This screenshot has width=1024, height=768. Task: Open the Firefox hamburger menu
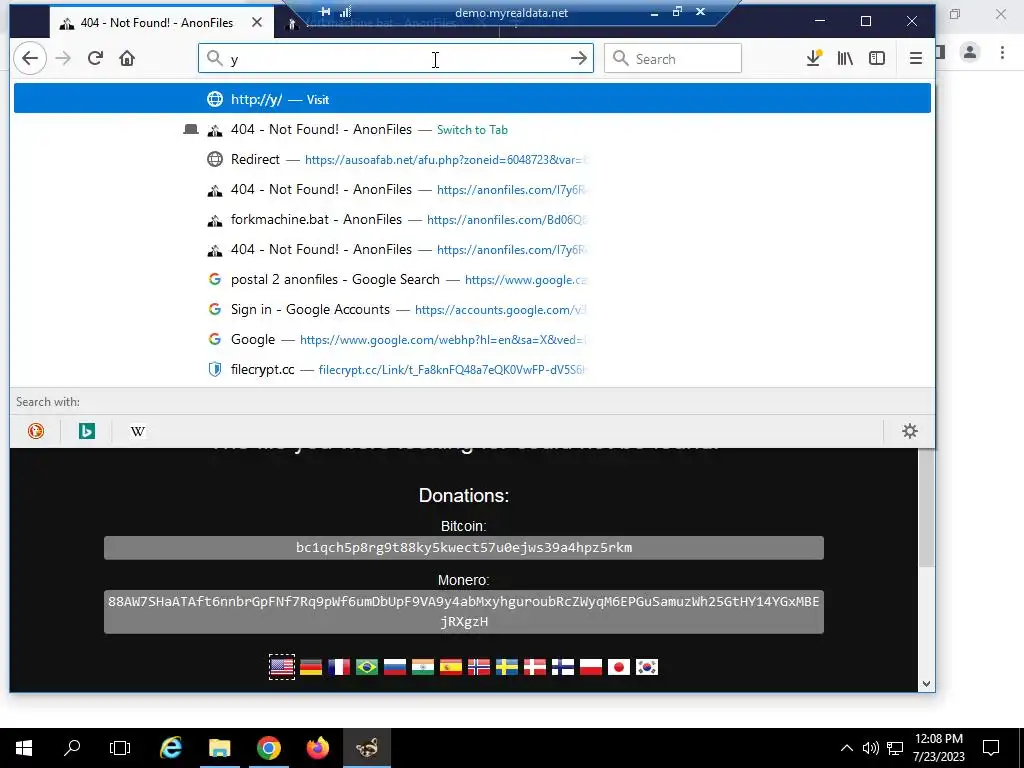click(x=916, y=59)
